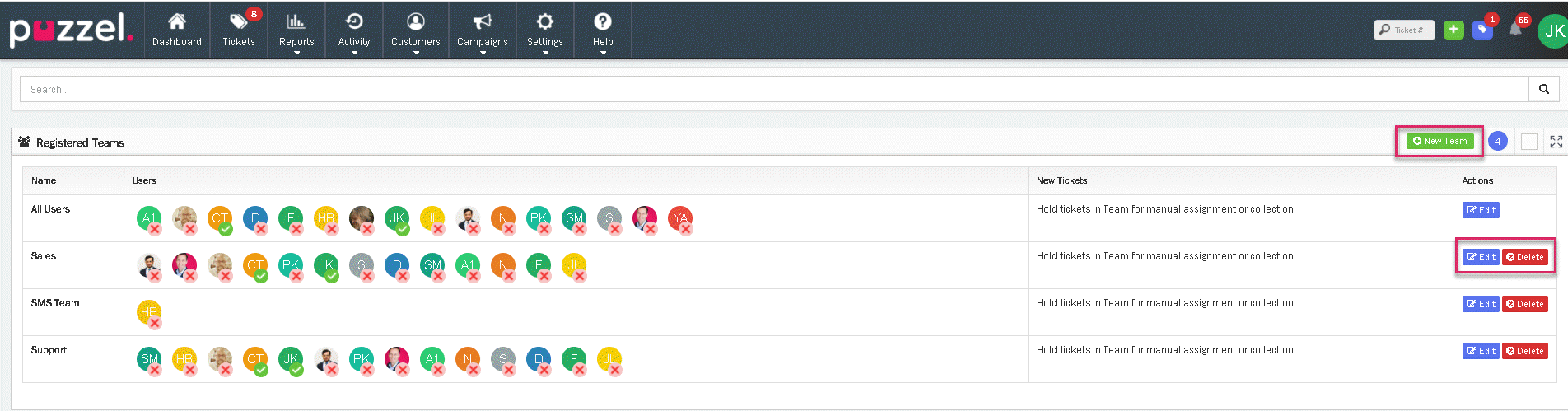Open Tickets with the tag icon

pos(238,30)
